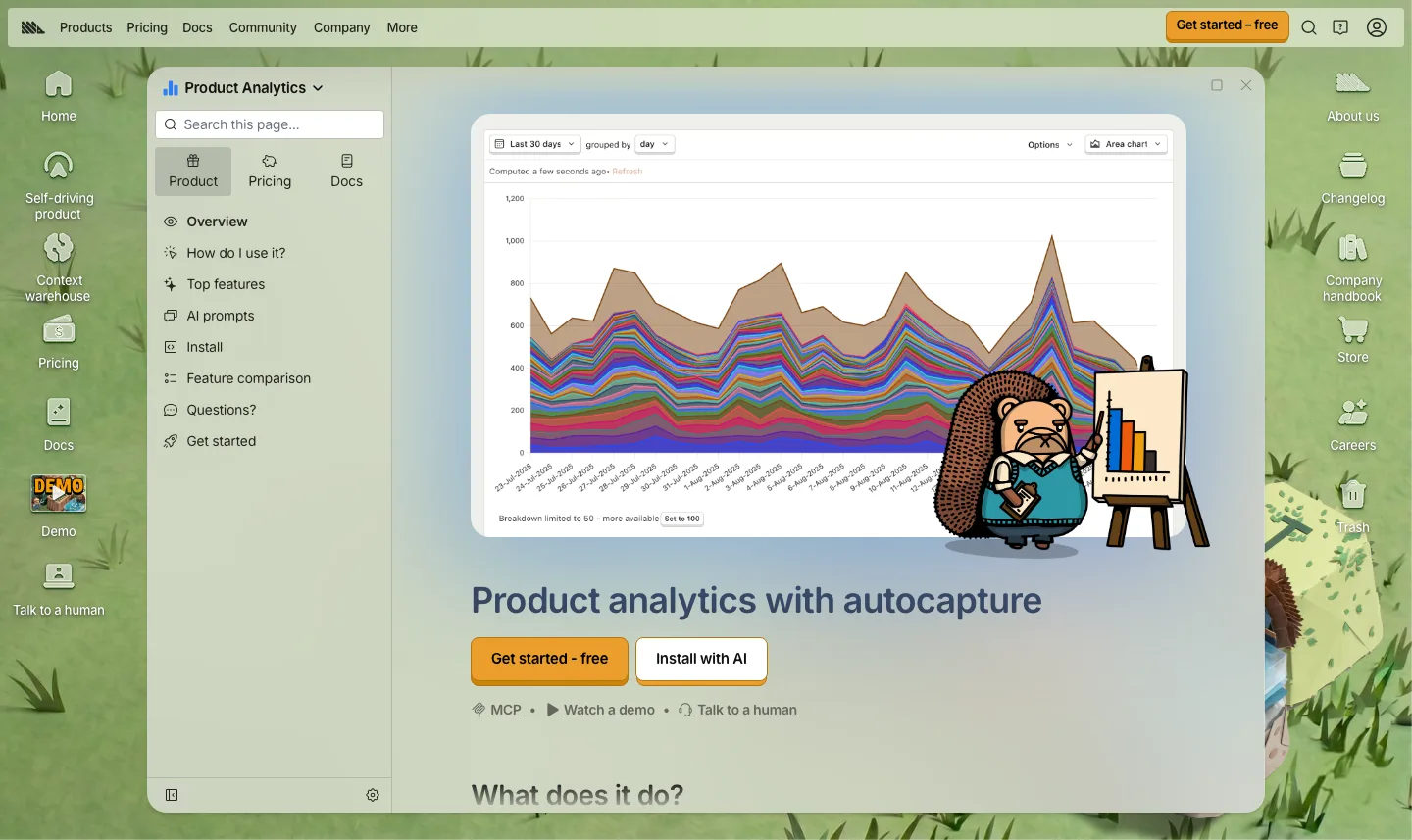Viewport: 1412px width, 840px height.
Task: Open the Self-driving product desktop icon
Action: (x=59, y=184)
